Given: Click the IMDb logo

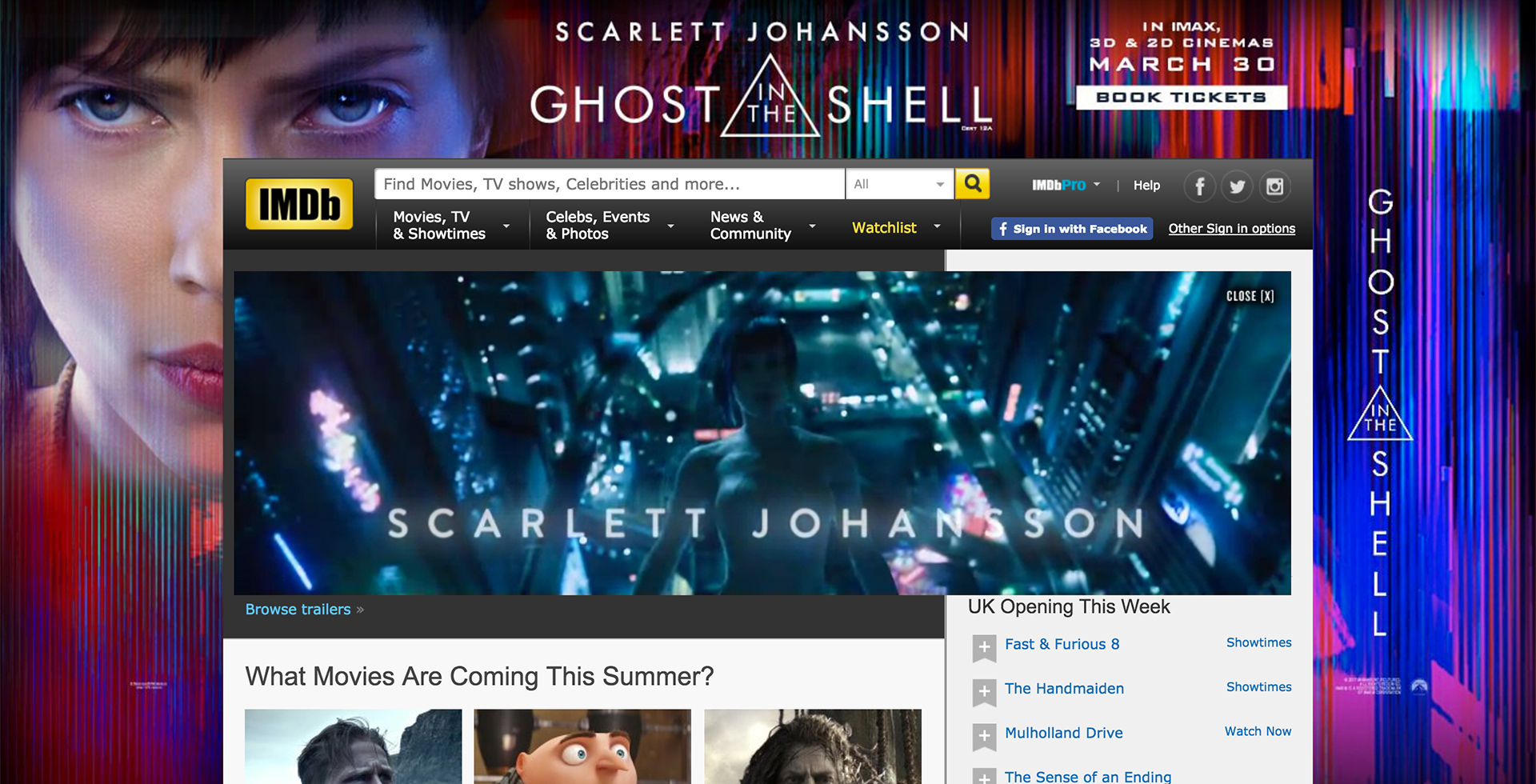Looking at the screenshot, I should click(299, 204).
